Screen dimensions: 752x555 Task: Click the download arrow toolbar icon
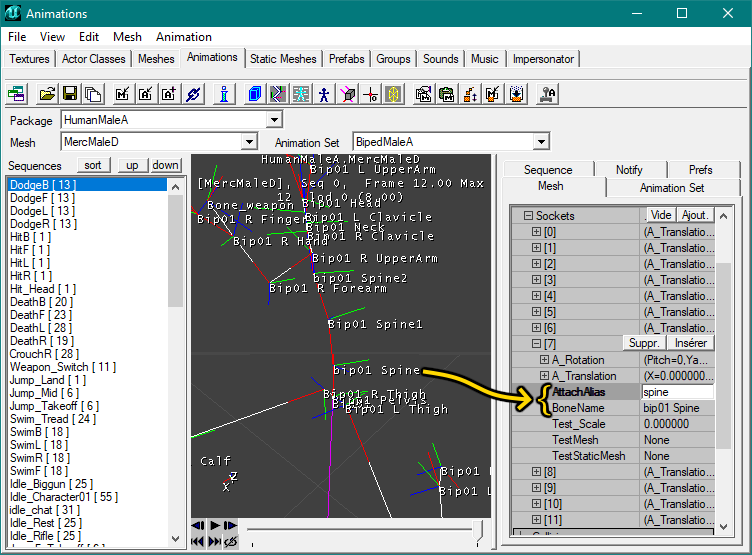click(x=517, y=94)
